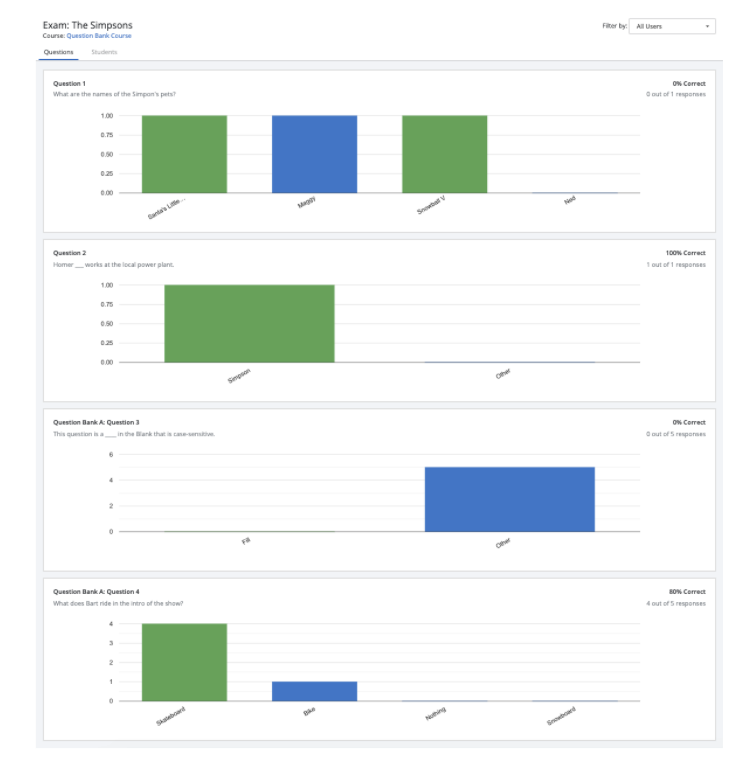The image size is (740, 763).
Task: Click the green Santa's Little bar in Question 1
Action: (x=184, y=154)
